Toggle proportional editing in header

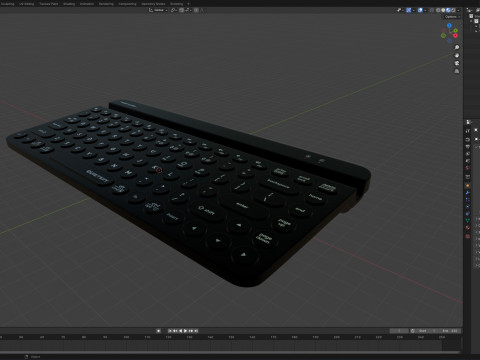(196, 10)
